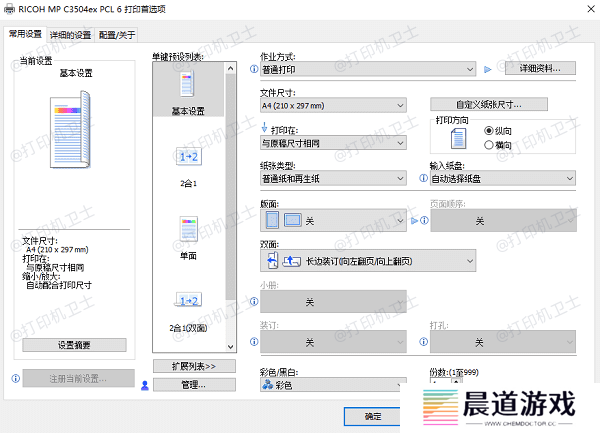Click the 详细资料 button
Viewport: 600px width, 433px height.
coord(540,68)
